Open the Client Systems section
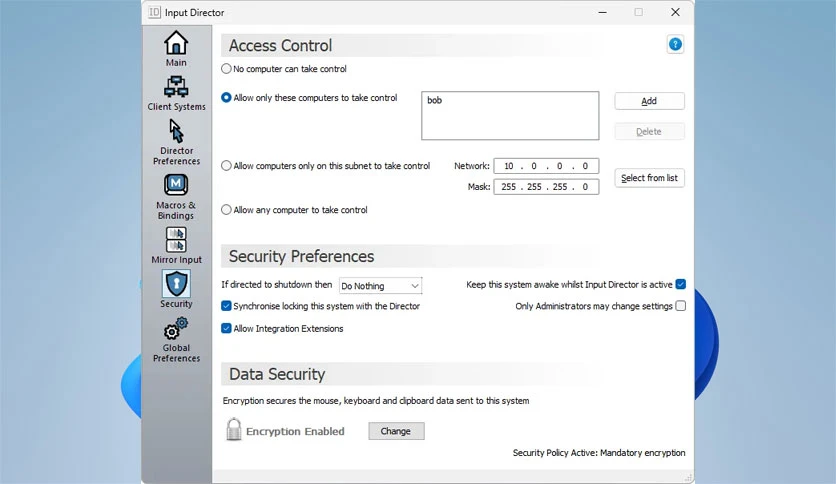The image size is (836, 484). pos(176,93)
